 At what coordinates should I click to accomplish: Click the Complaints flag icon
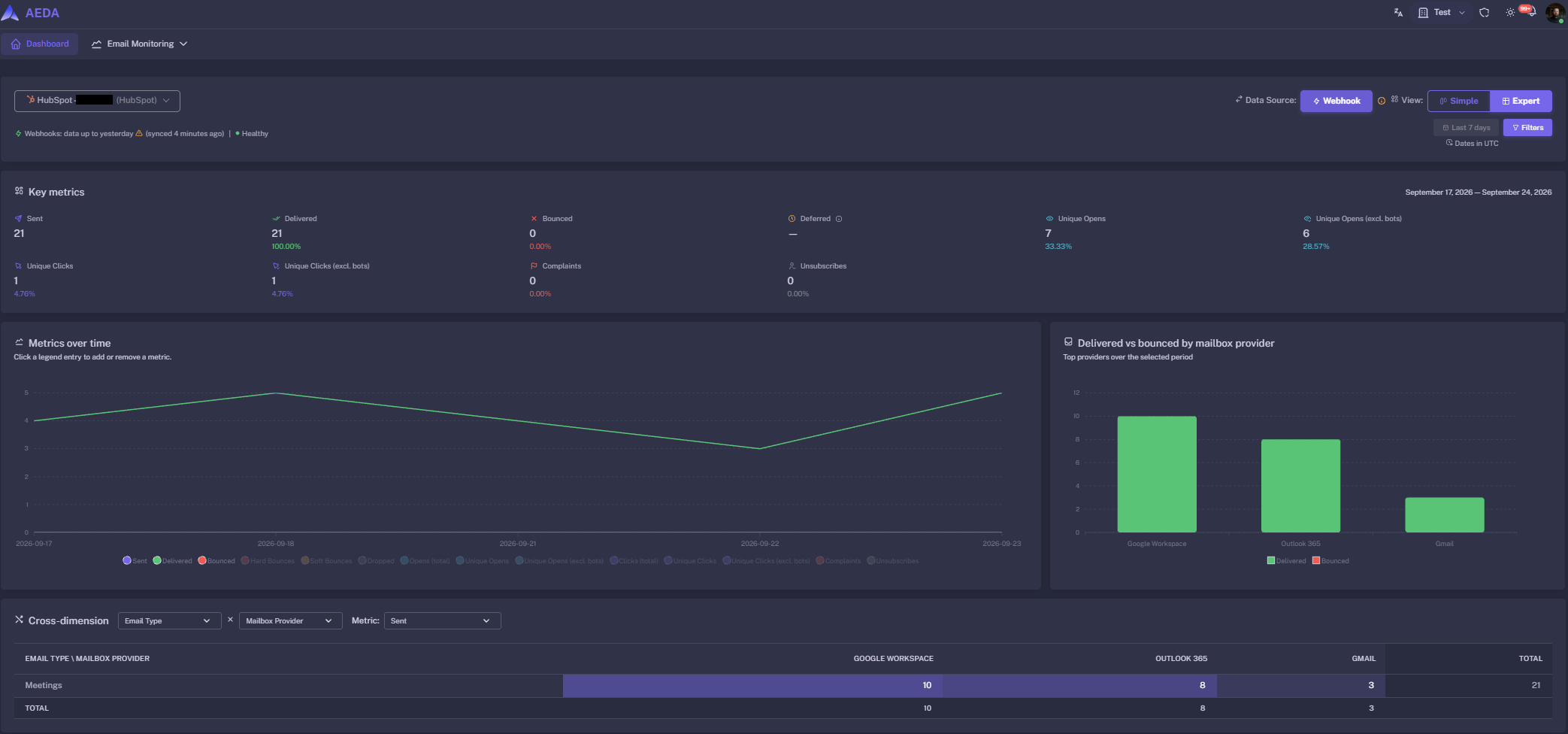coord(534,266)
